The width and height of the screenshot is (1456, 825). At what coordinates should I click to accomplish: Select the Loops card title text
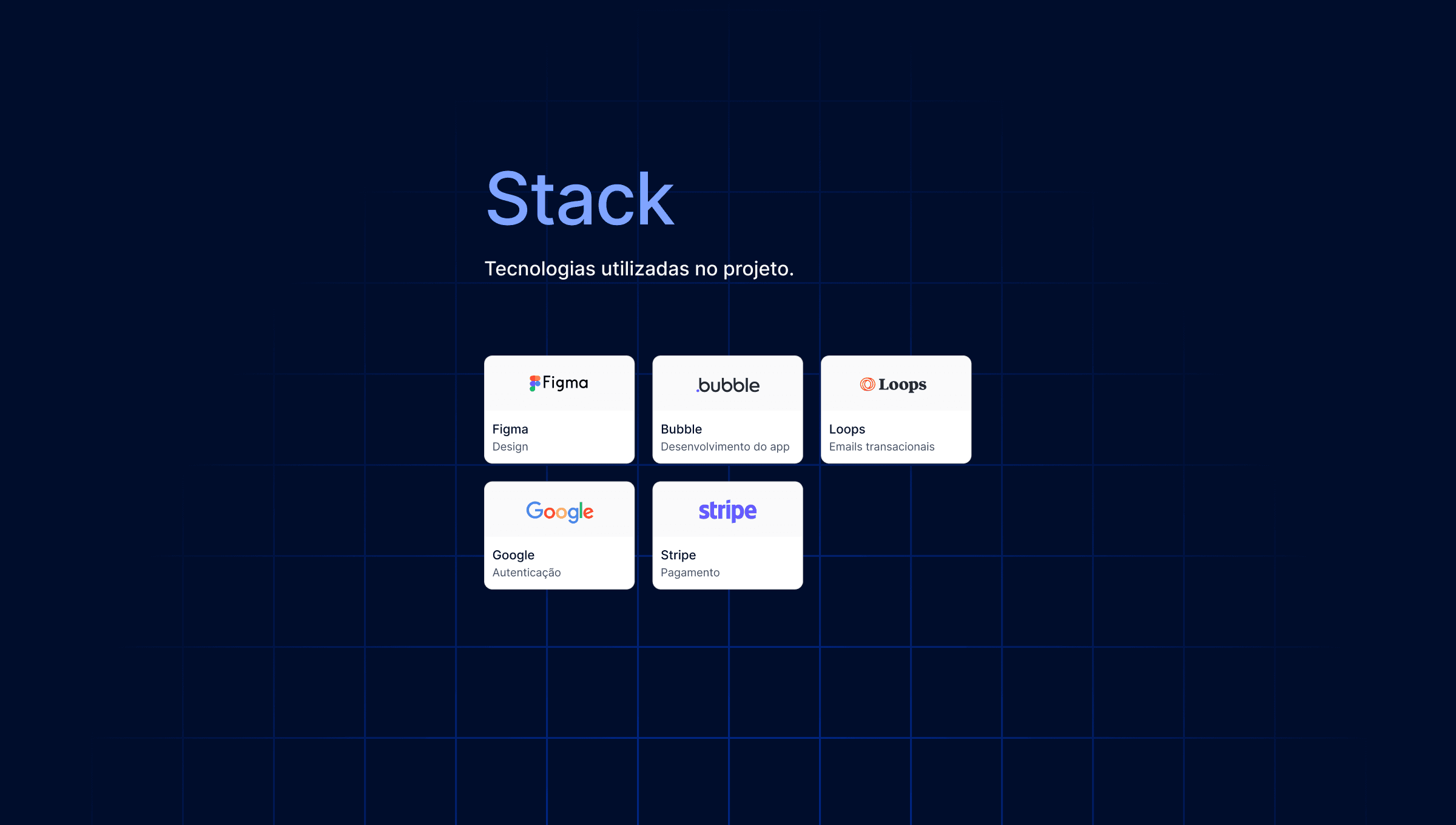tap(847, 429)
